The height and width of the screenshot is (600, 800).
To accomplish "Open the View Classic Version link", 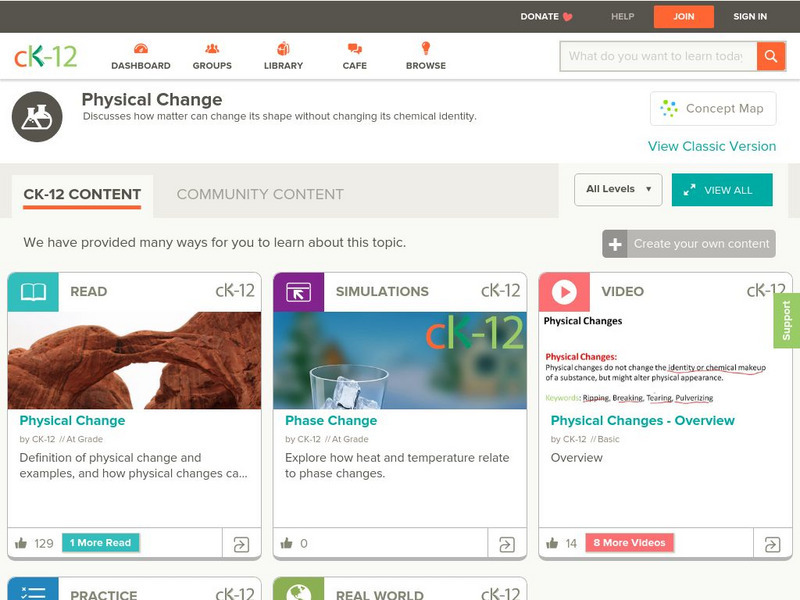I will tap(712, 146).
